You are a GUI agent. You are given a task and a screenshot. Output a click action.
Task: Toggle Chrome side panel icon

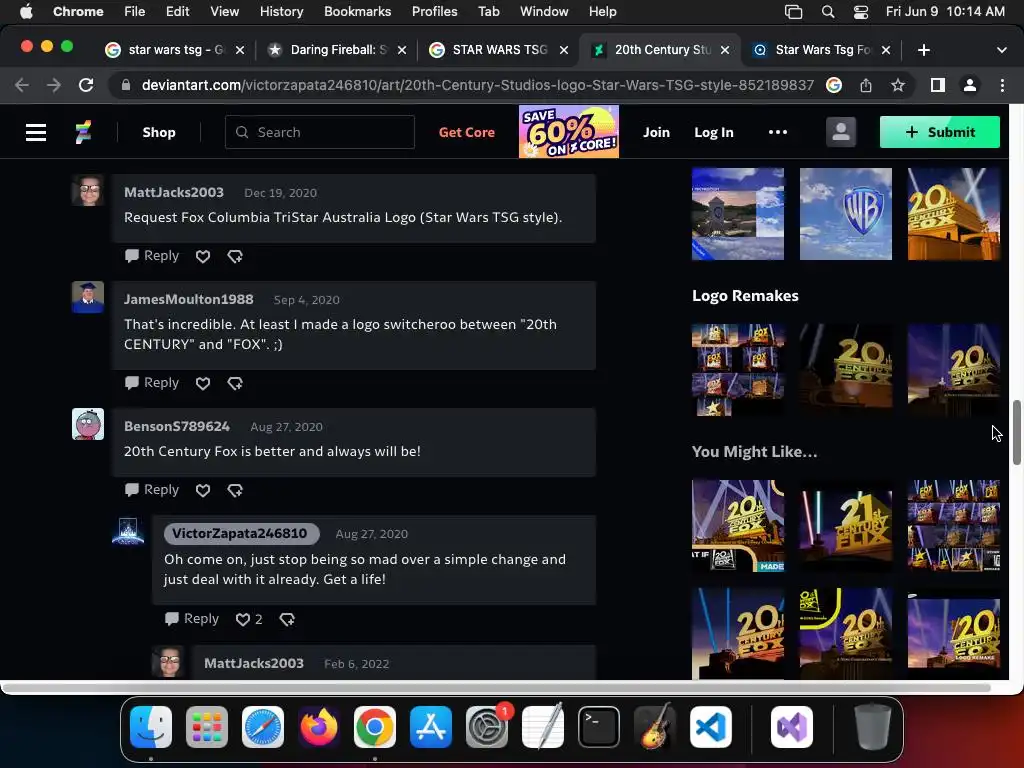click(938, 85)
